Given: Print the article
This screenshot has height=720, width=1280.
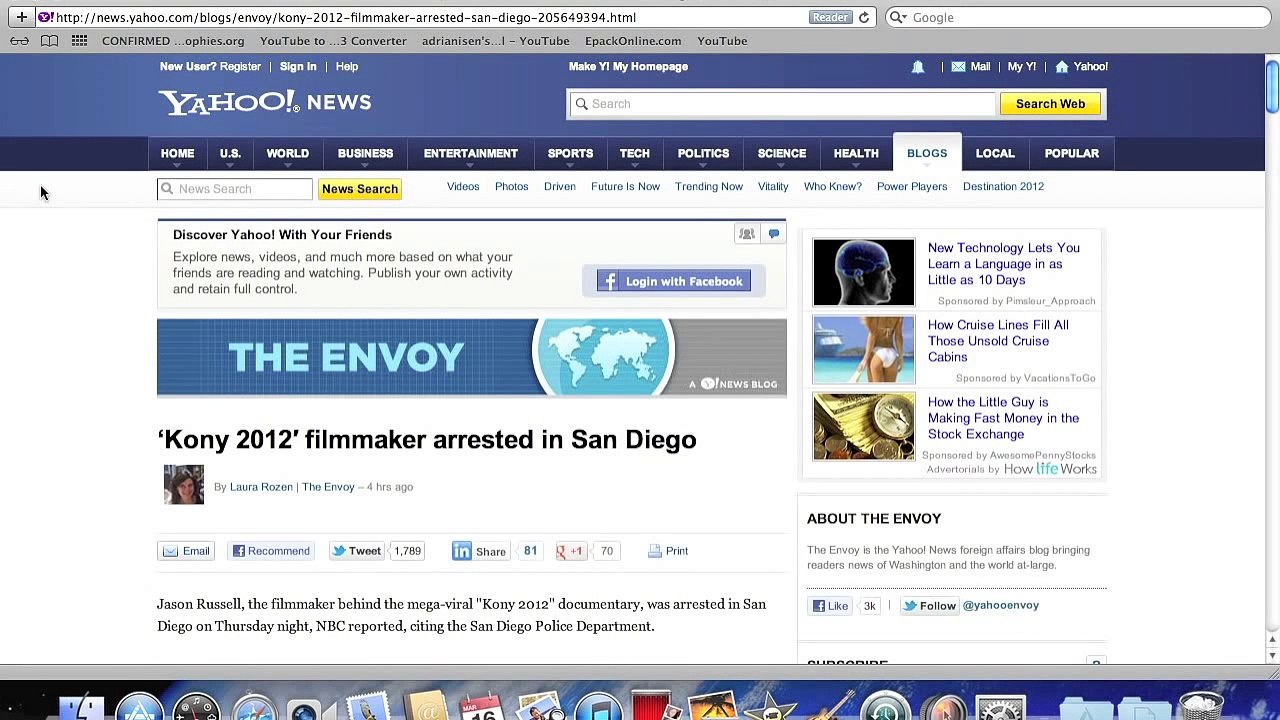Looking at the screenshot, I should (668, 551).
